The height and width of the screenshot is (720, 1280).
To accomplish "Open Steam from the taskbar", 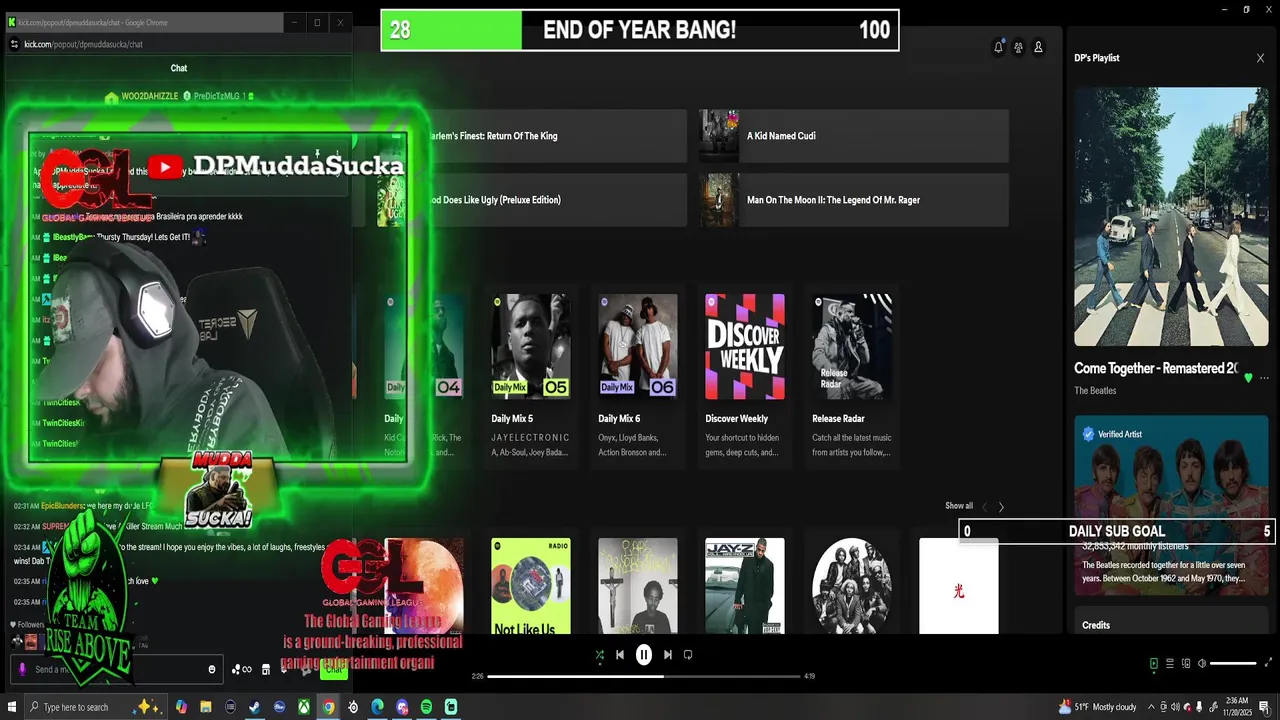I will tap(255, 707).
